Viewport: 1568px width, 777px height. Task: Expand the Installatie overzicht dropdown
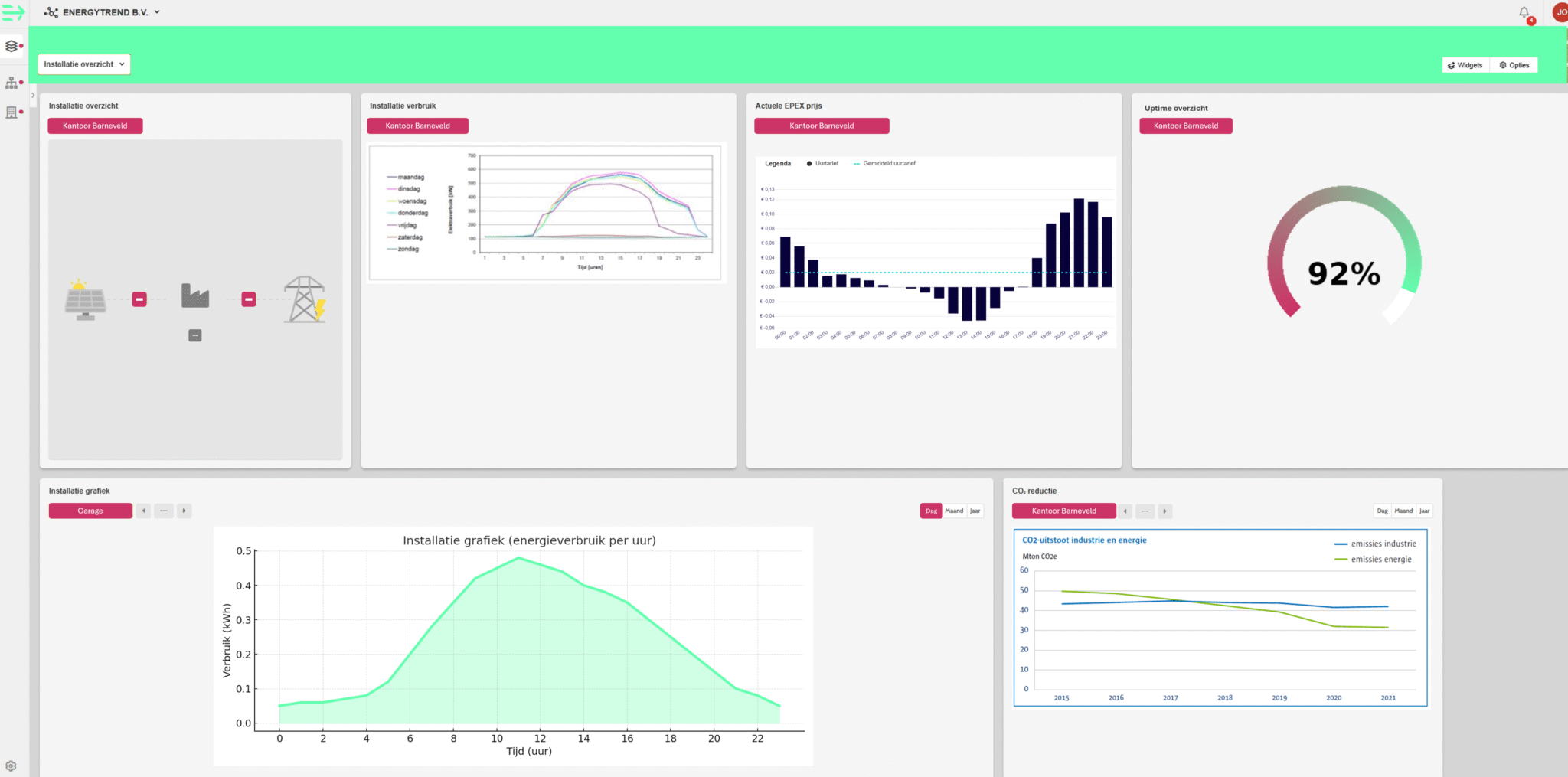pos(83,64)
